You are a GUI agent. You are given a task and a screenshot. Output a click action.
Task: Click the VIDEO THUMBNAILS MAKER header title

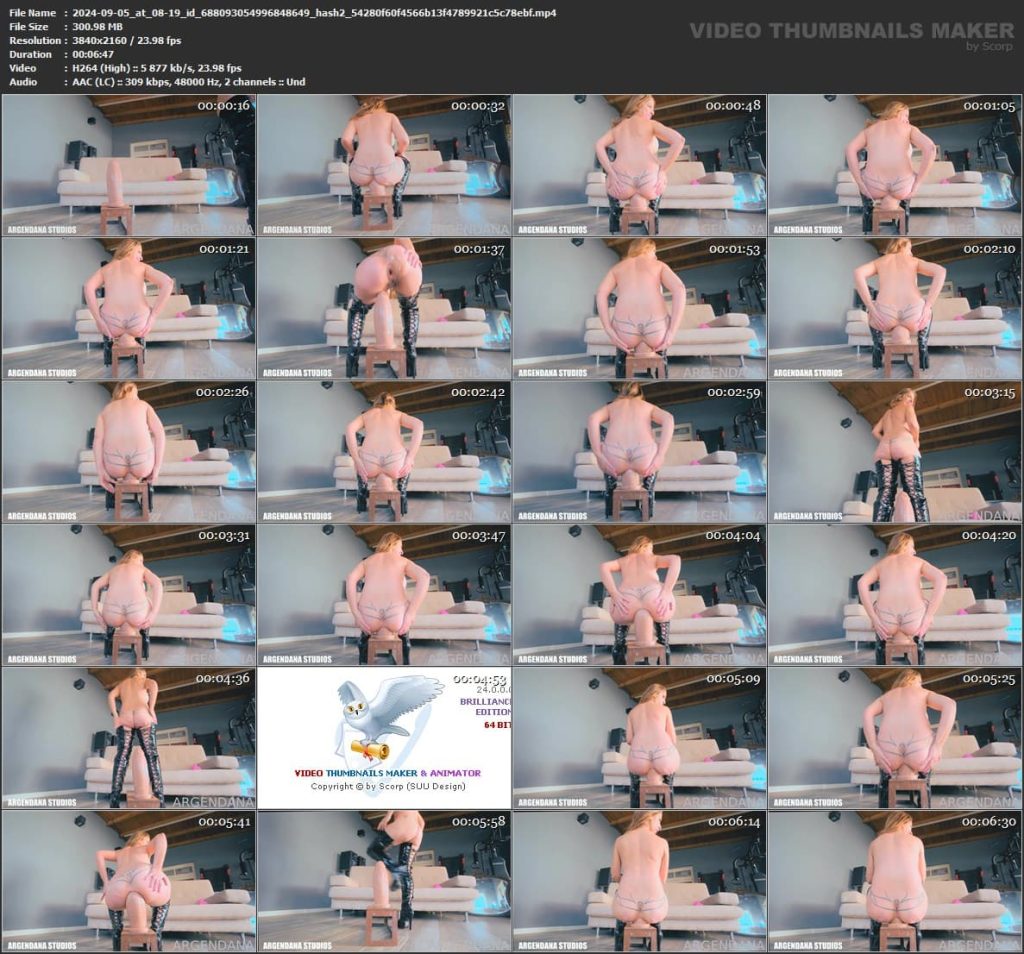(x=851, y=31)
